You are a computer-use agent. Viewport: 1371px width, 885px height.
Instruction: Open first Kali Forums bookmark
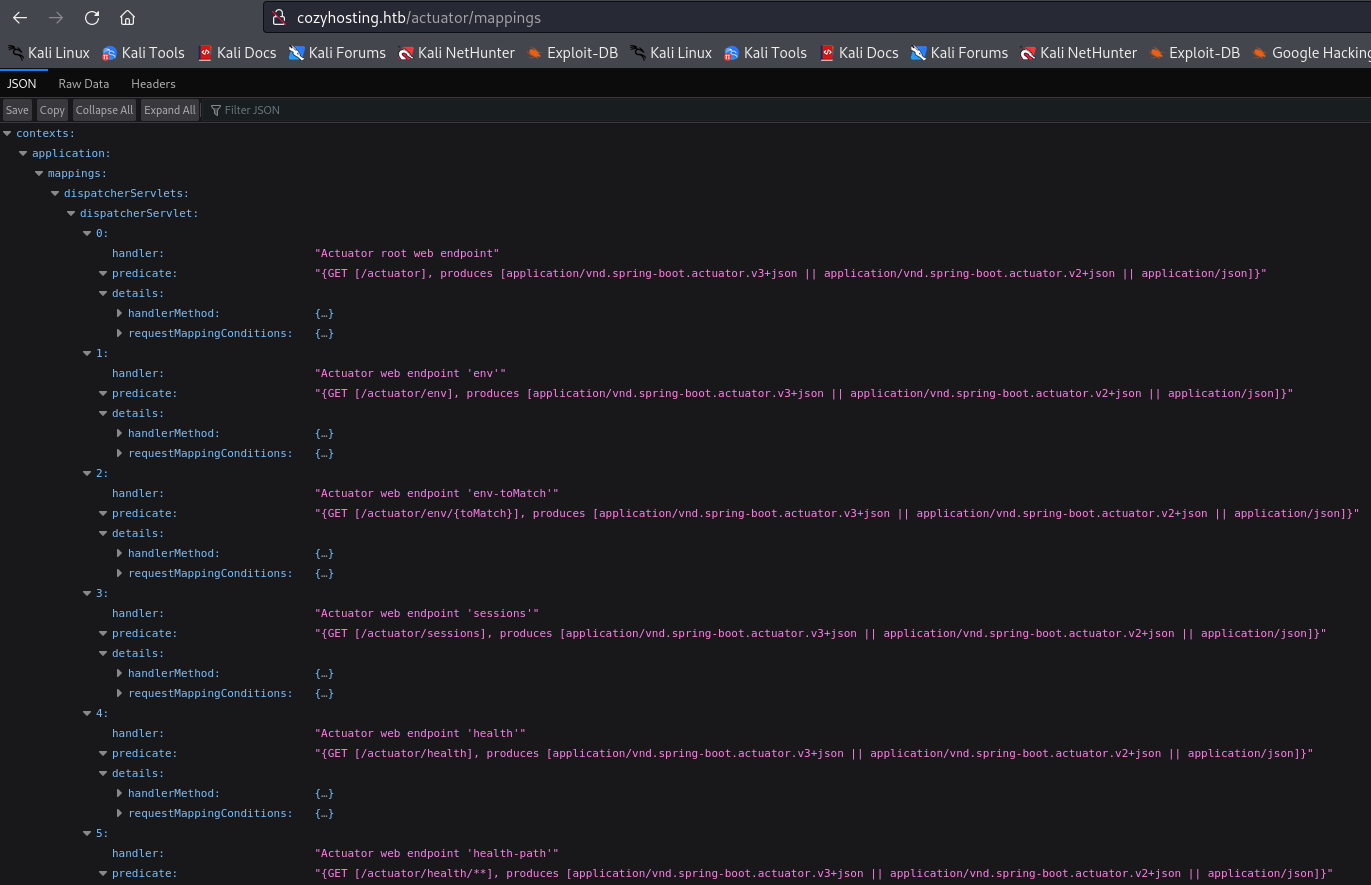click(x=337, y=53)
